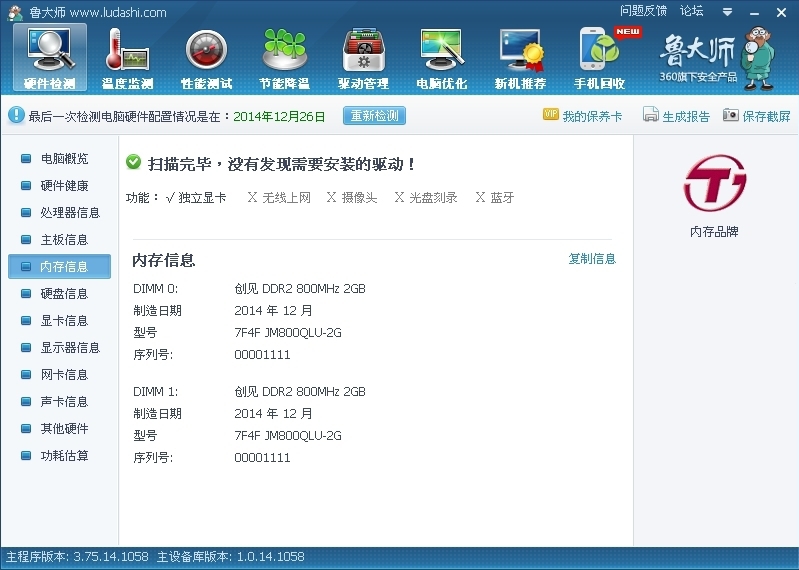799x570 pixels.
Task: Open 问题反馈 feedback link
Action: pos(643,11)
